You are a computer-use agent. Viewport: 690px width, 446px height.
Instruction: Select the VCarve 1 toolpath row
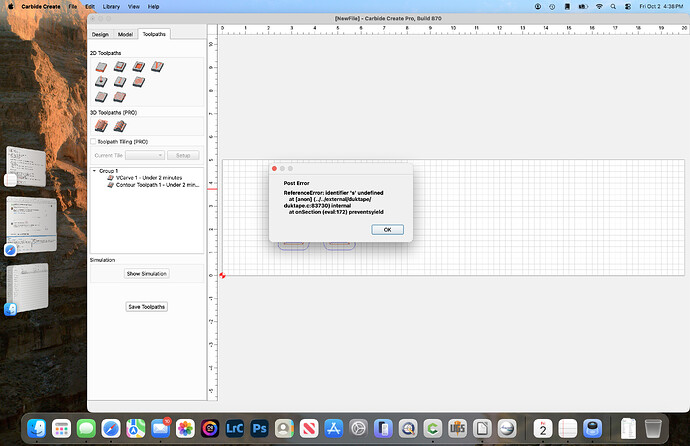coord(145,178)
